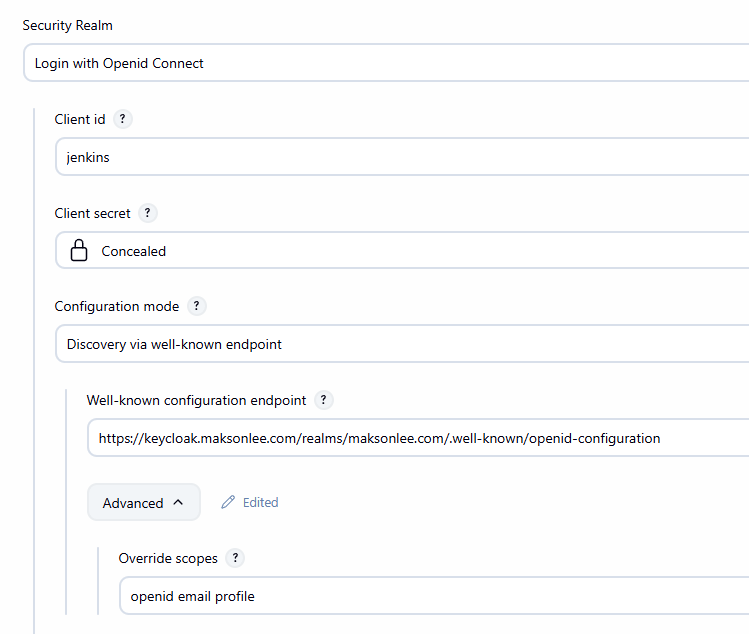This screenshot has width=749, height=634.
Task: Open help for Client secret
Action: [x=148, y=213]
